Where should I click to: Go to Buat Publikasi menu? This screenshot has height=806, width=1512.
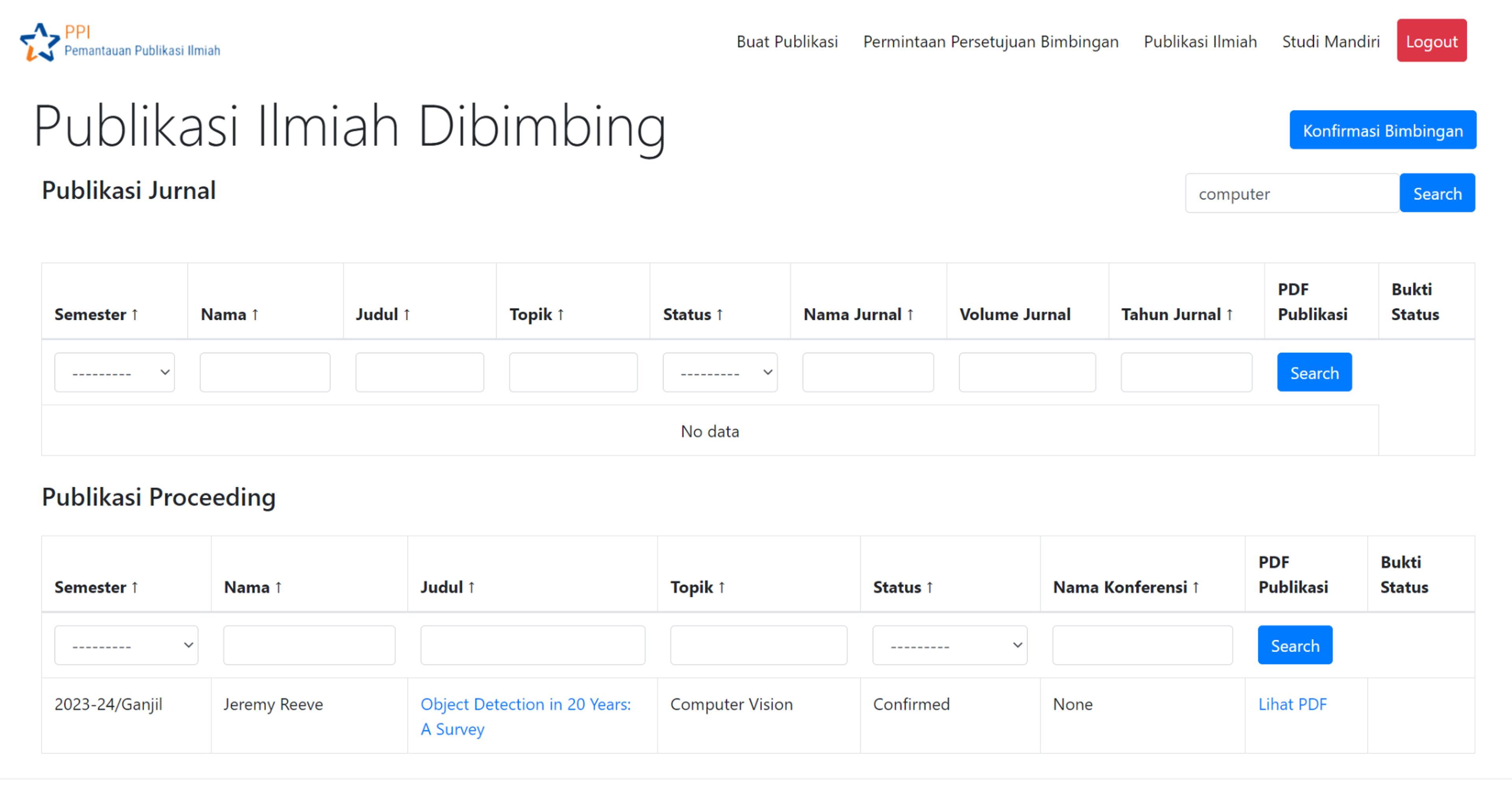pyautogui.click(x=787, y=42)
